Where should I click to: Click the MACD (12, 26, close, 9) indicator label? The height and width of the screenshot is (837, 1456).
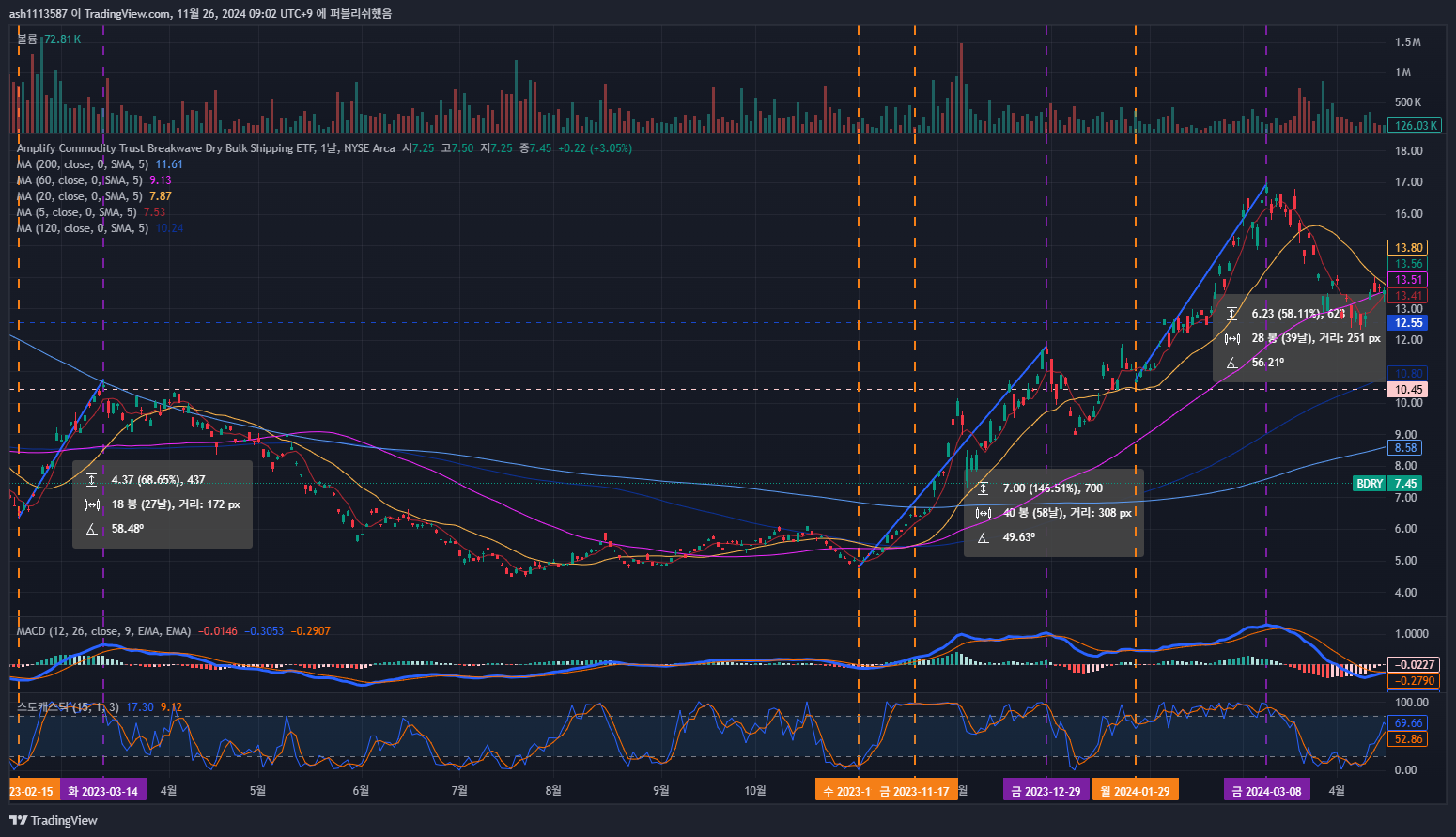point(103,631)
